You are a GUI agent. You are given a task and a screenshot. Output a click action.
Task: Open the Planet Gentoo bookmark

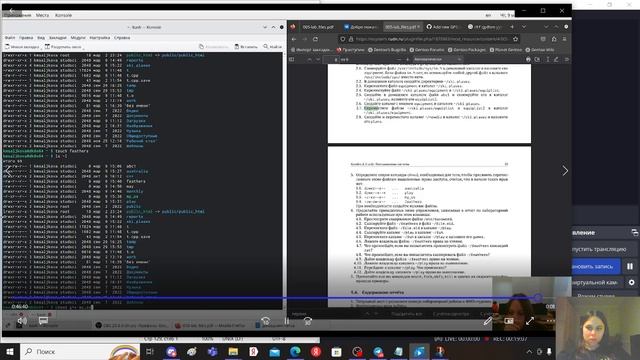click(x=506, y=50)
